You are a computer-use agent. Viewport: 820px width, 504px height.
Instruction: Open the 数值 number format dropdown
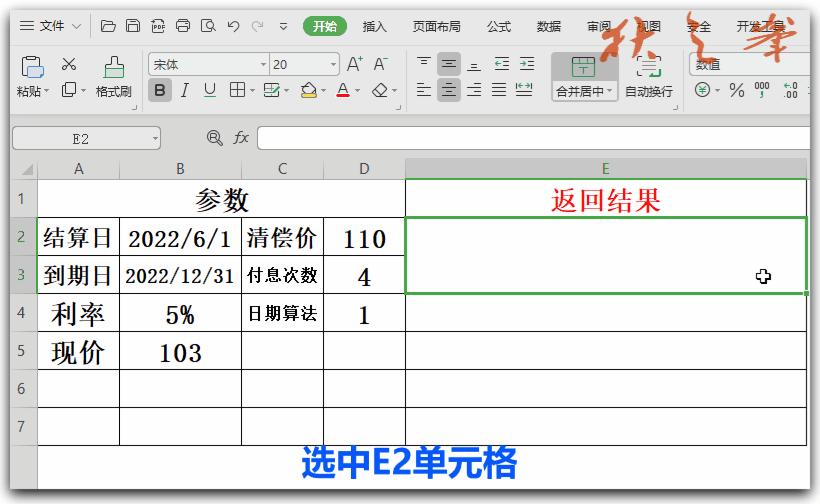tap(751, 64)
